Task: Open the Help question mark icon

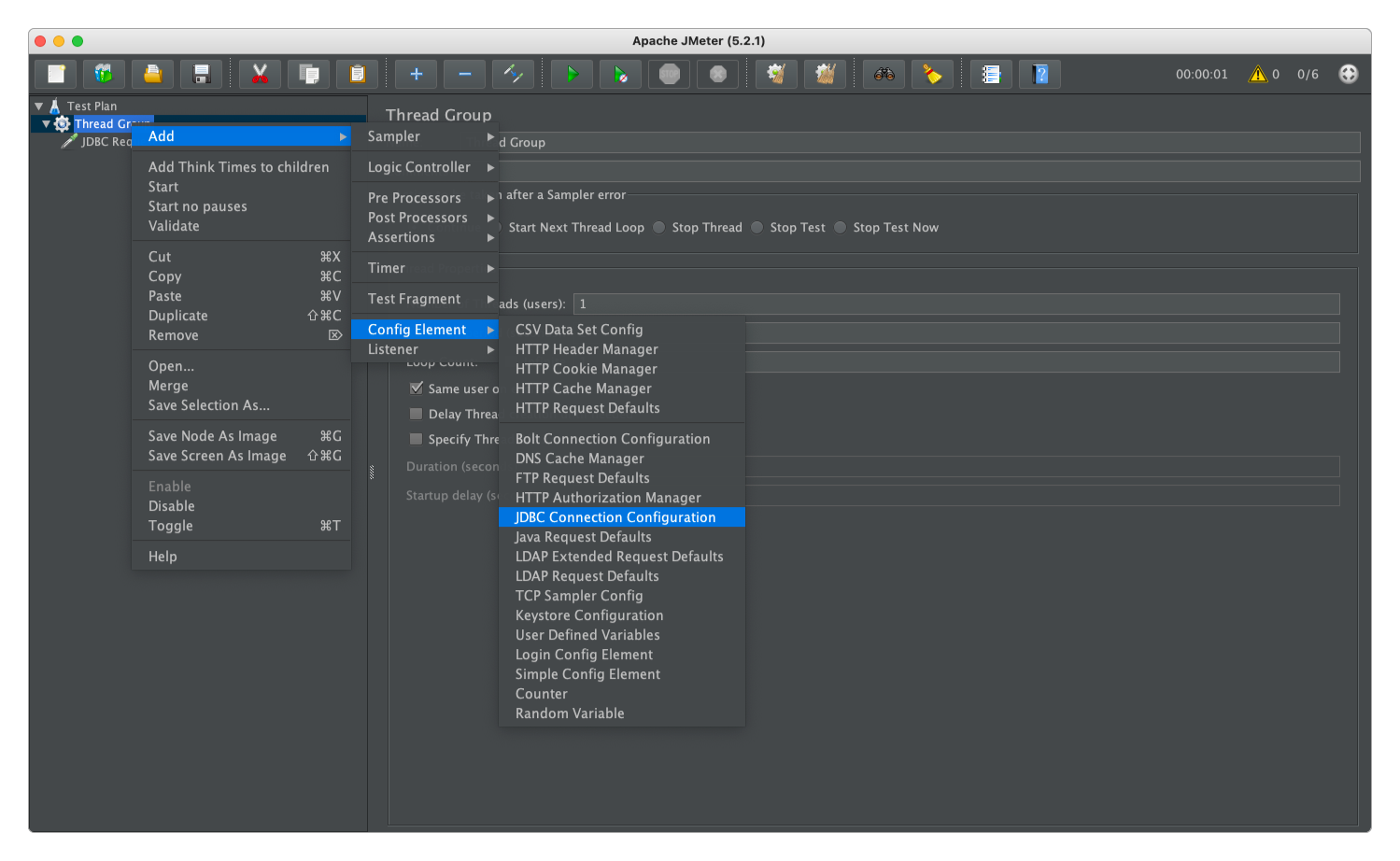Action: [x=1040, y=74]
